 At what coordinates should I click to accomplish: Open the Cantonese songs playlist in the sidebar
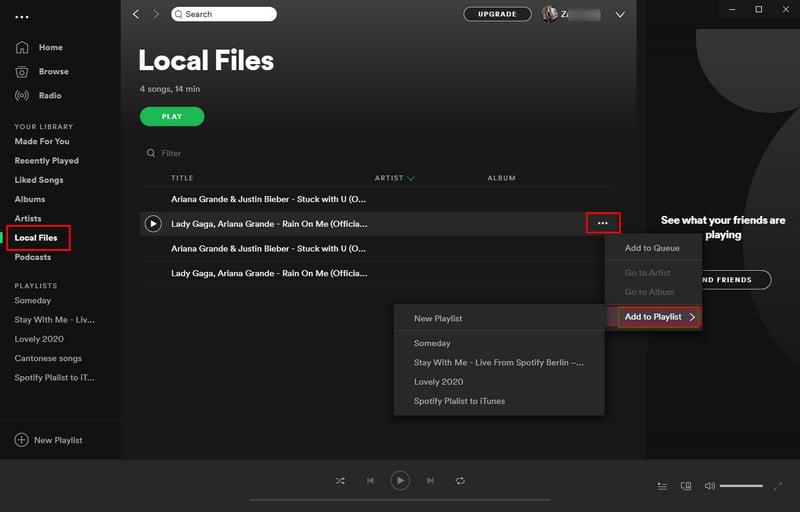click(x=48, y=359)
